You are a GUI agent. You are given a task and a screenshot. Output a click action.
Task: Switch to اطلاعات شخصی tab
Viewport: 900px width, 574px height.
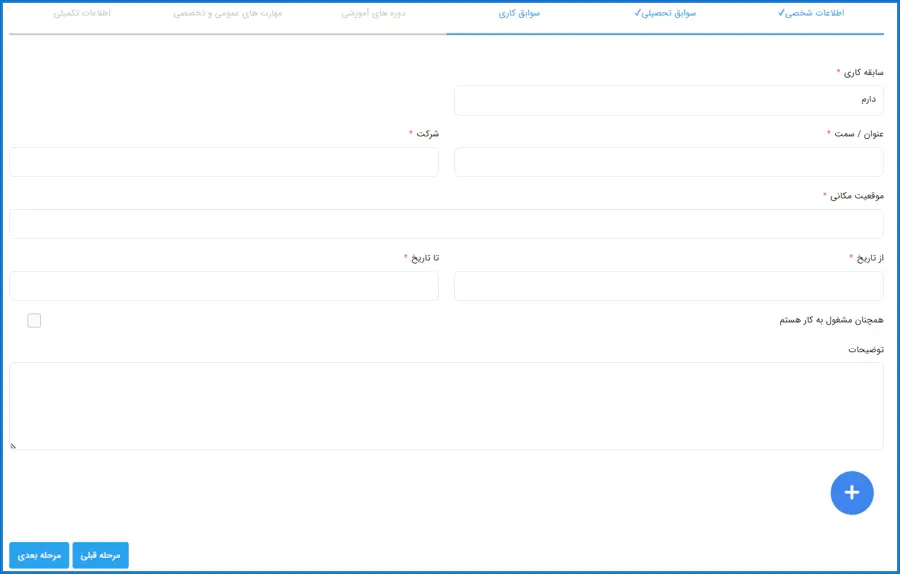click(x=816, y=14)
